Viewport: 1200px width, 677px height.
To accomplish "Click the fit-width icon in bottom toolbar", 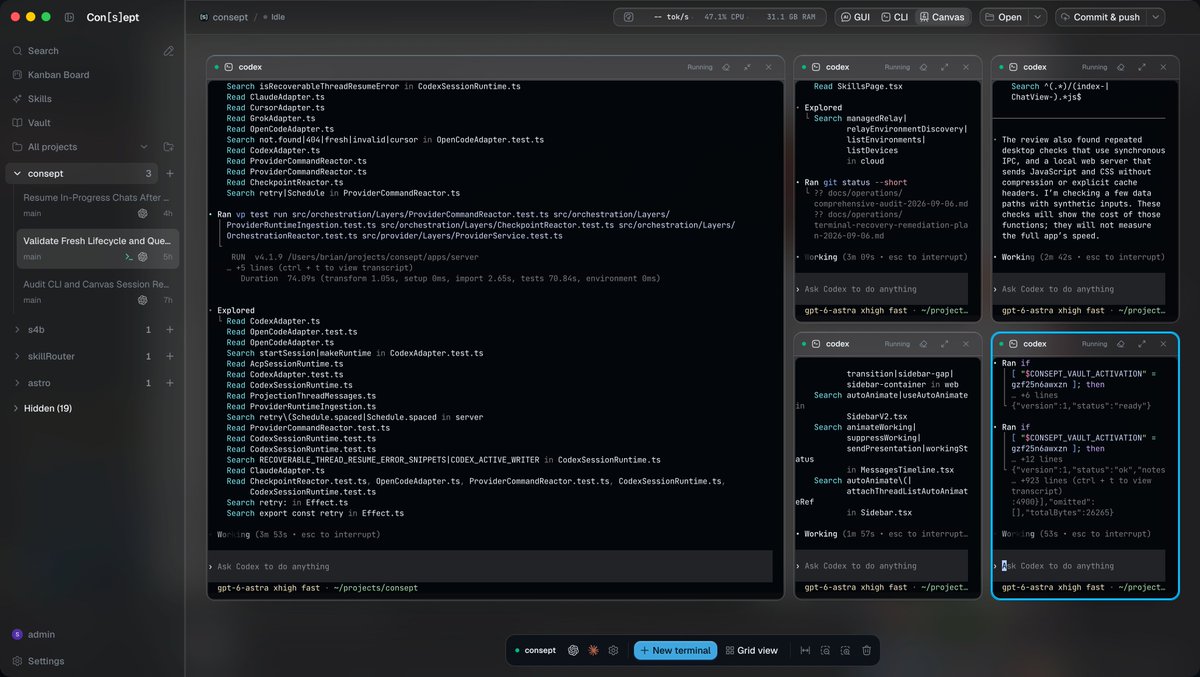I will [x=805, y=650].
